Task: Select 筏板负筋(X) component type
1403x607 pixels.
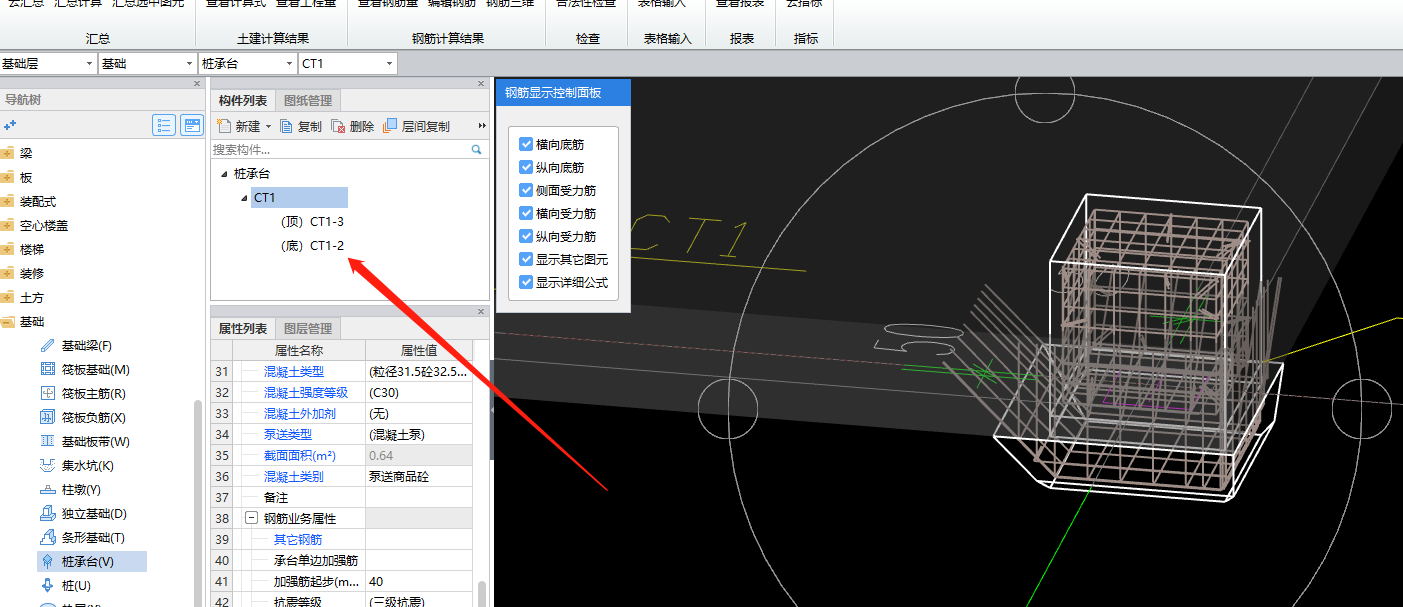Action: click(x=93, y=418)
